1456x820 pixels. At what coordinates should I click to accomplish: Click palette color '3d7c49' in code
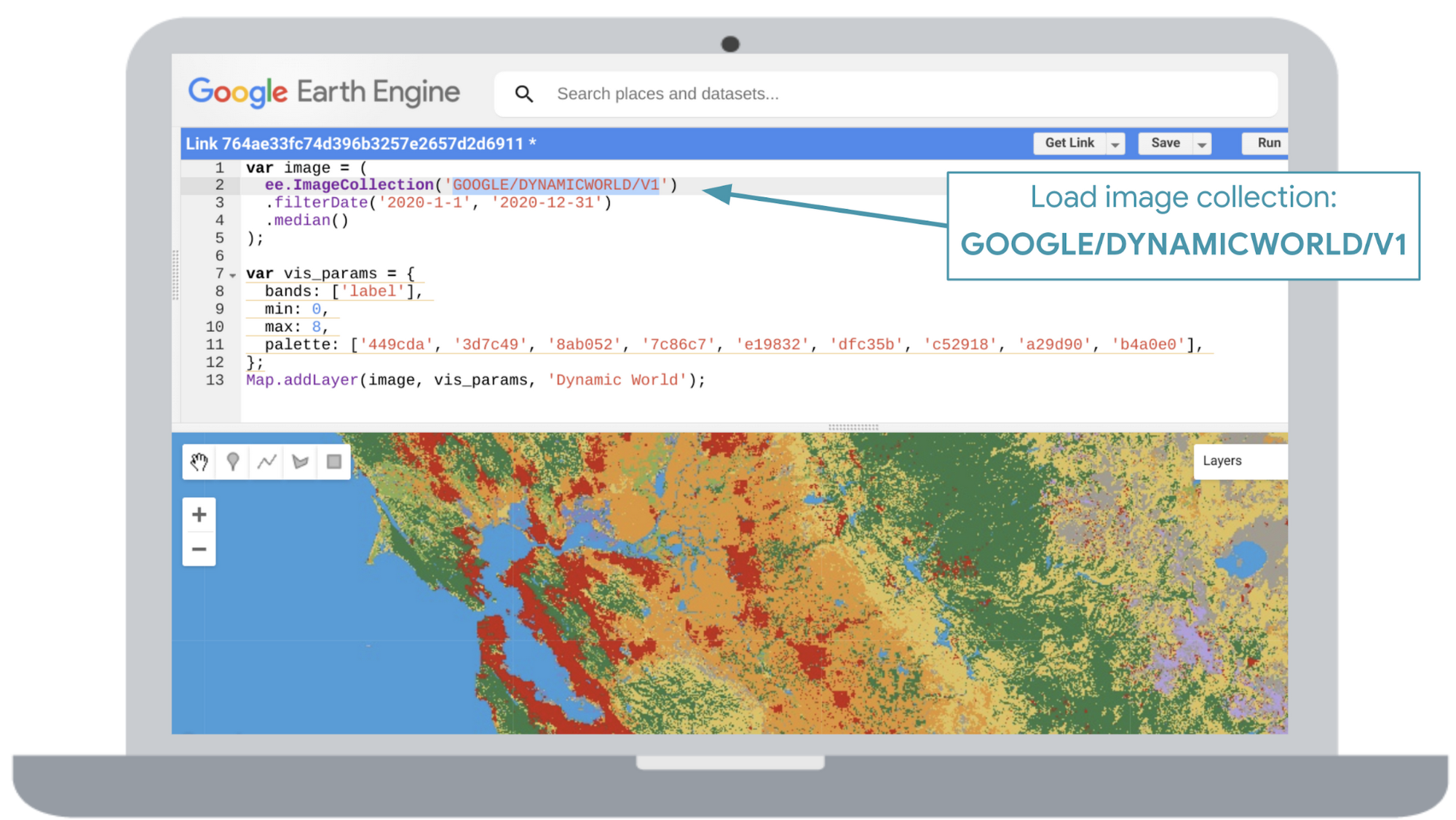[x=490, y=345]
